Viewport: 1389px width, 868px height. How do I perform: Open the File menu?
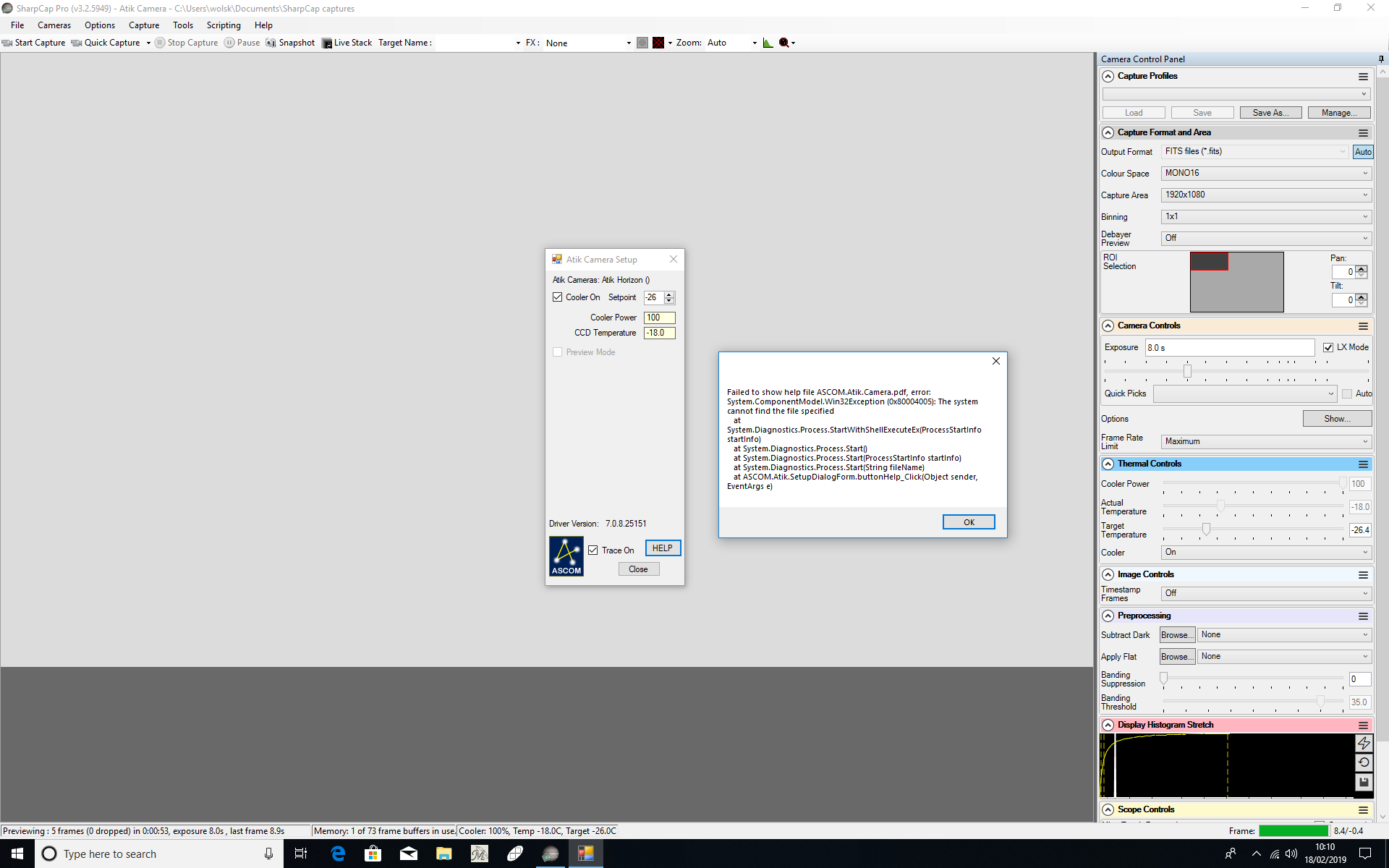pos(17,25)
